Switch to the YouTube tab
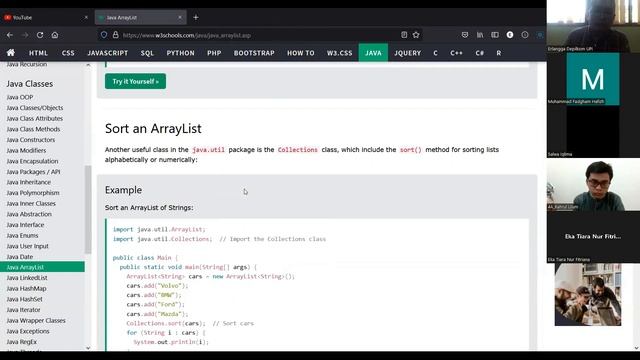Screen dimensions: 640x360 click(x=45, y=18)
